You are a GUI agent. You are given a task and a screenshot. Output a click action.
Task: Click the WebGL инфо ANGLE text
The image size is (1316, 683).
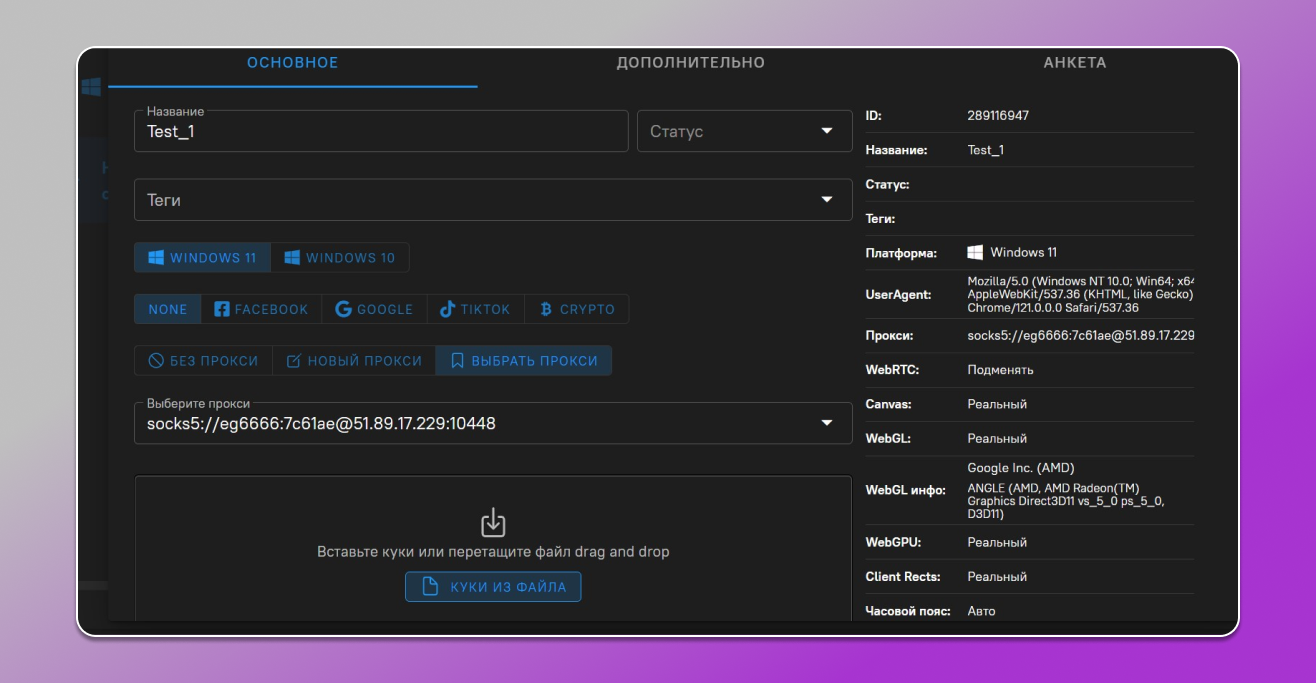(1067, 501)
